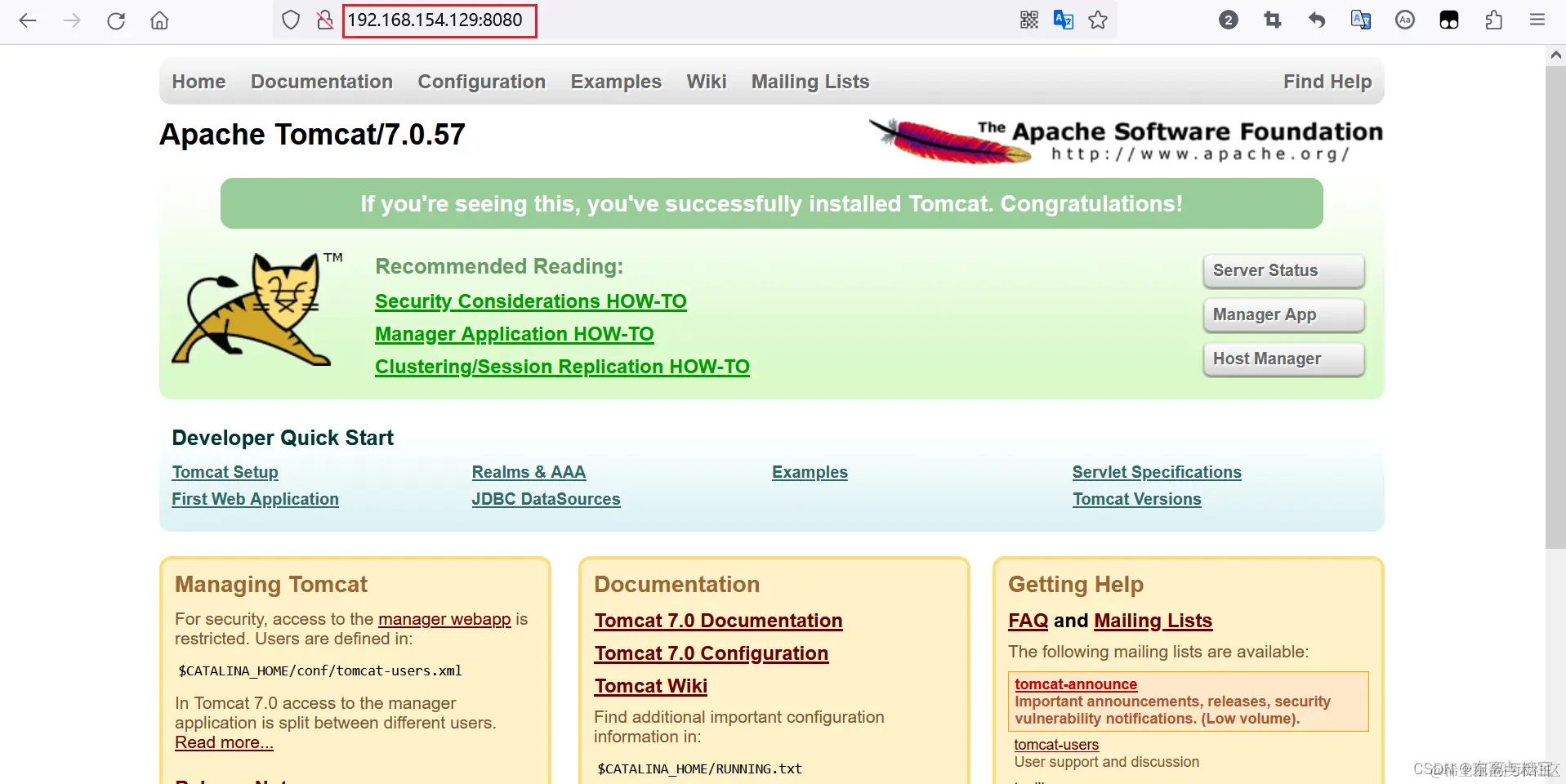Open Find Help in the navigation bar

[x=1327, y=82]
